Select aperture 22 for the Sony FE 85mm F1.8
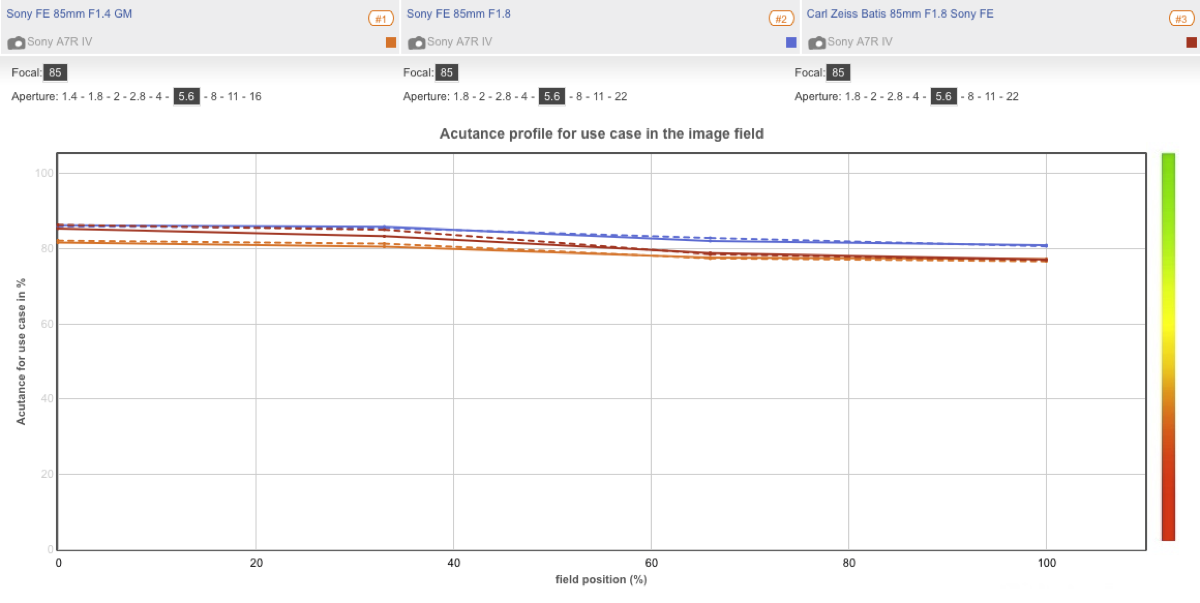This screenshot has width=1200, height=603. (620, 97)
